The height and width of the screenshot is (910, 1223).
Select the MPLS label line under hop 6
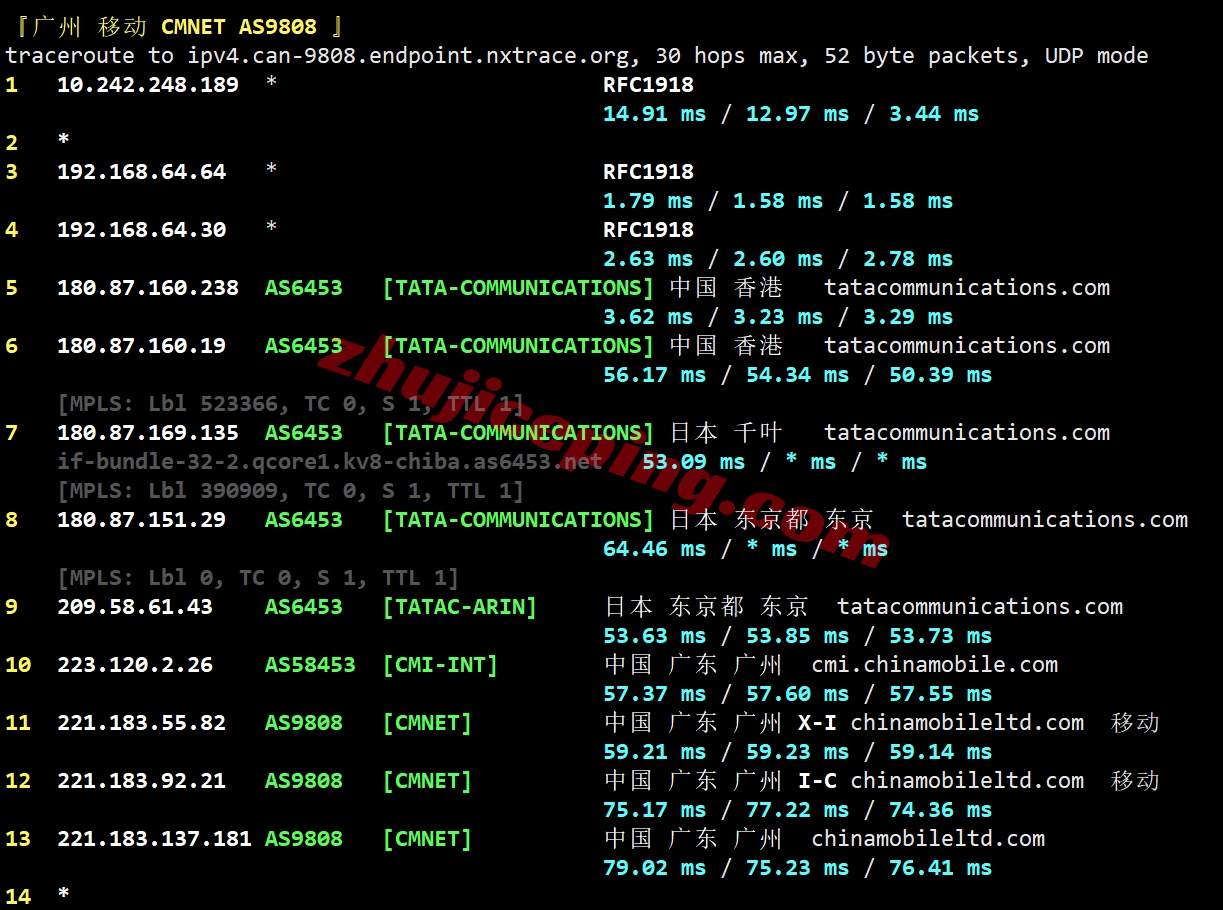(x=290, y=403)
